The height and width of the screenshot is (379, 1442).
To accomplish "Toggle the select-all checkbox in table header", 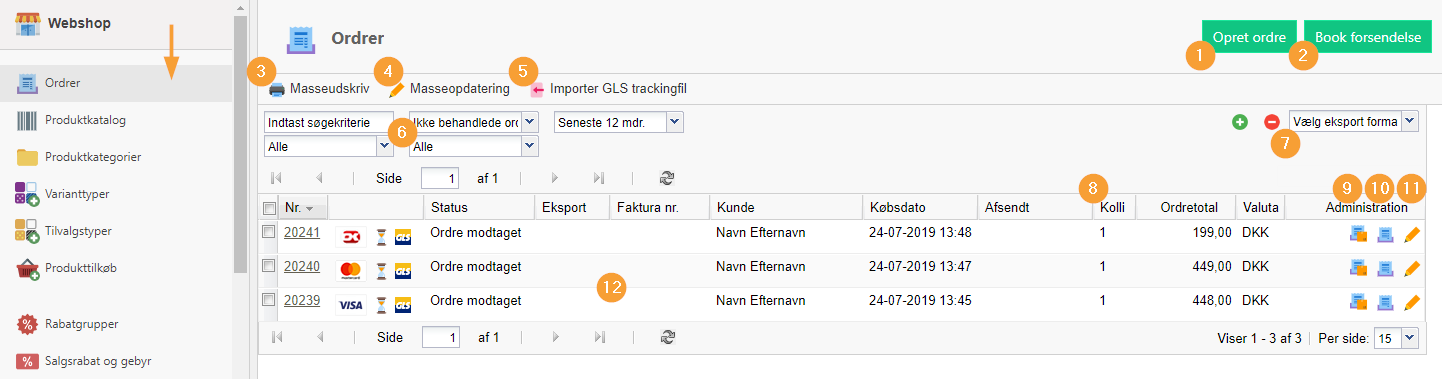I will (x=268, y=208).
